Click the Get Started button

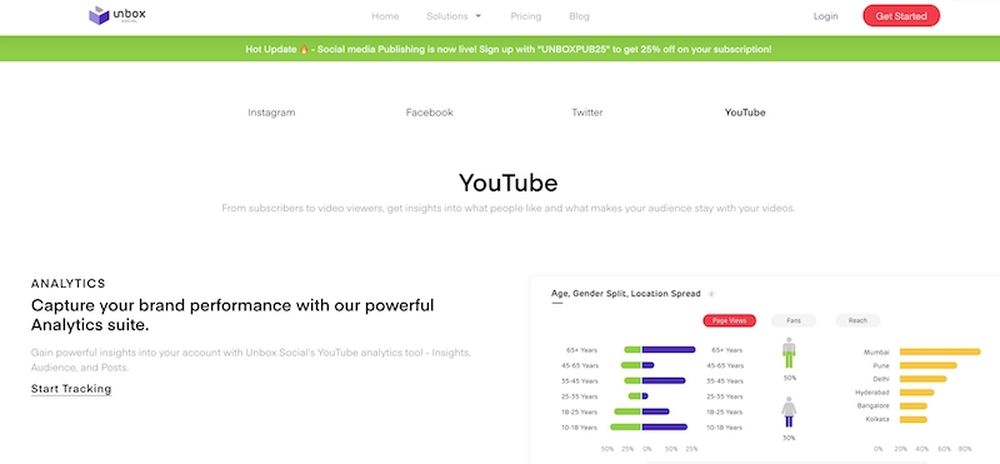pos(901,17)
